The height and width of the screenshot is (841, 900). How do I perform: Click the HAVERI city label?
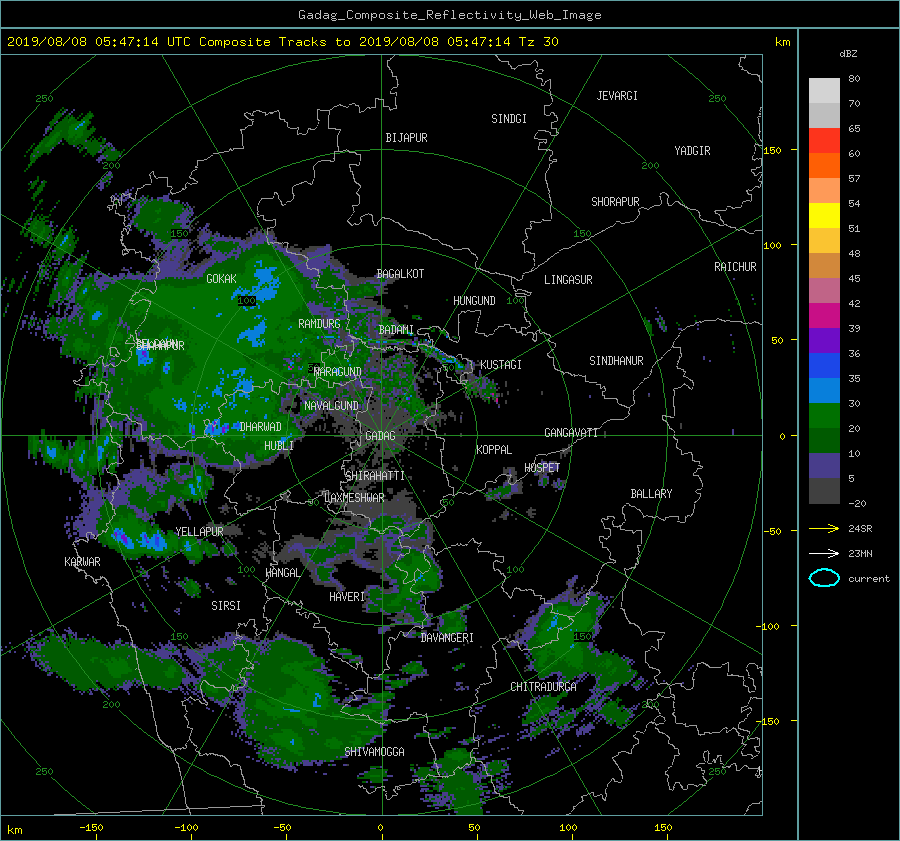click(x=347, y=597)
